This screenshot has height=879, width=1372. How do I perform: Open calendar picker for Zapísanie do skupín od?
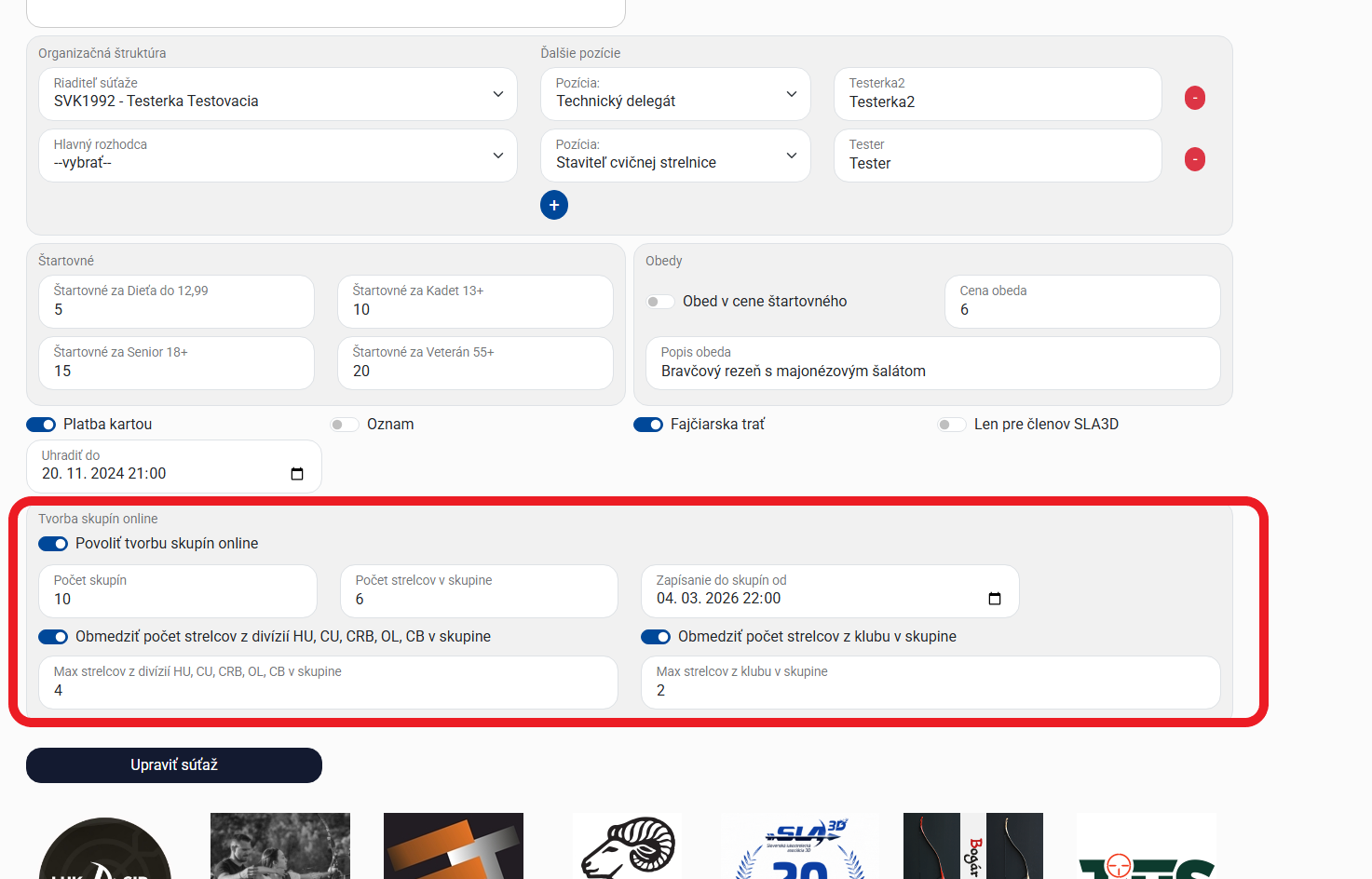[x=994, y=599]
